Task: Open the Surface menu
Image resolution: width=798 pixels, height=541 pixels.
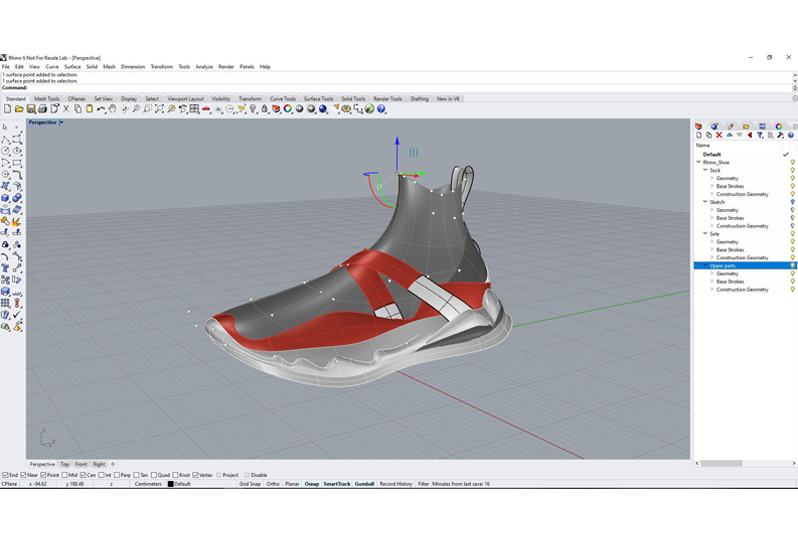Action: pyautogui.click(x=72, y=67)
